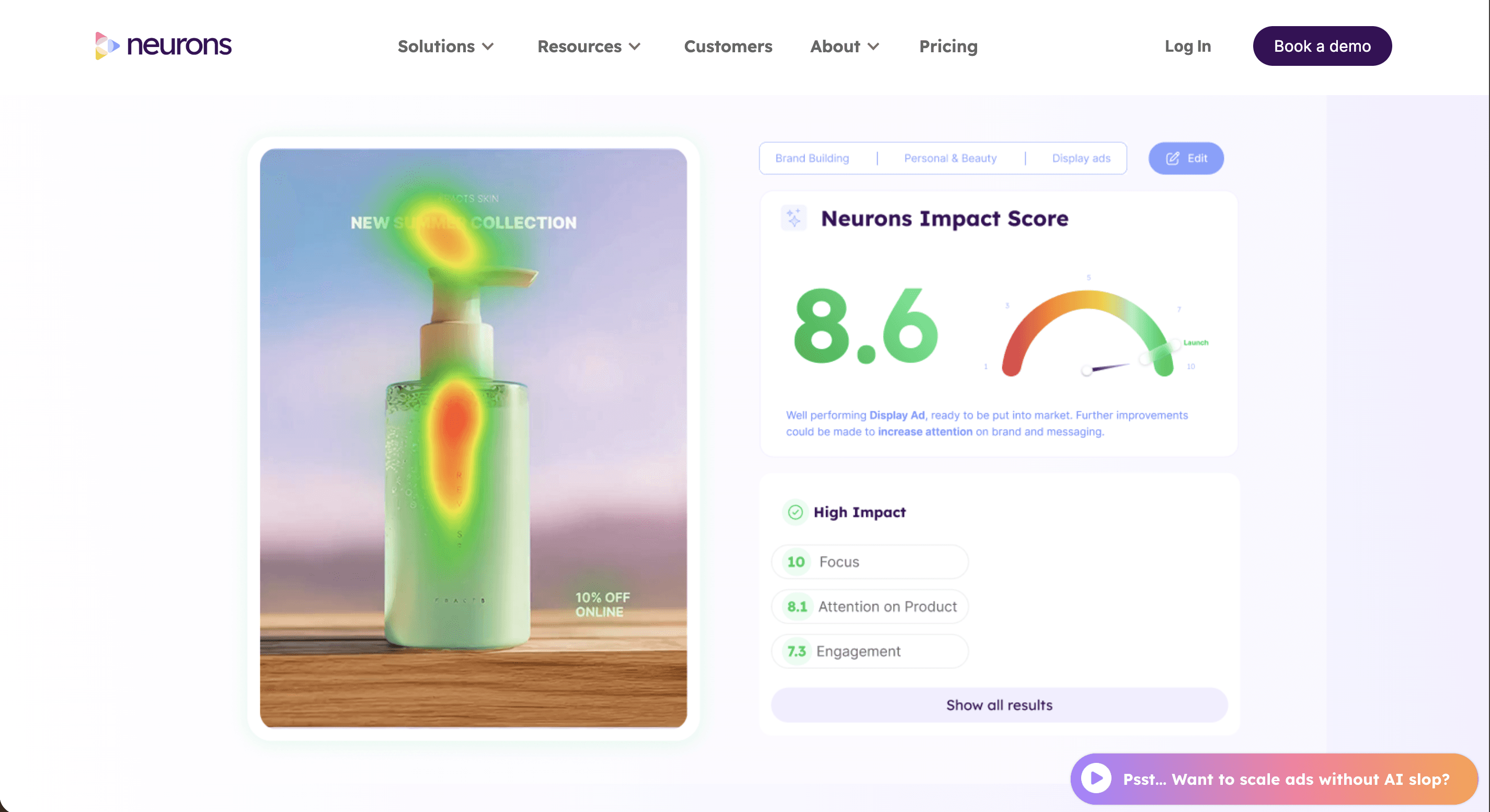1490x812 pixels.
Task: Select the Brand Building tag
Action: point(811,158)
